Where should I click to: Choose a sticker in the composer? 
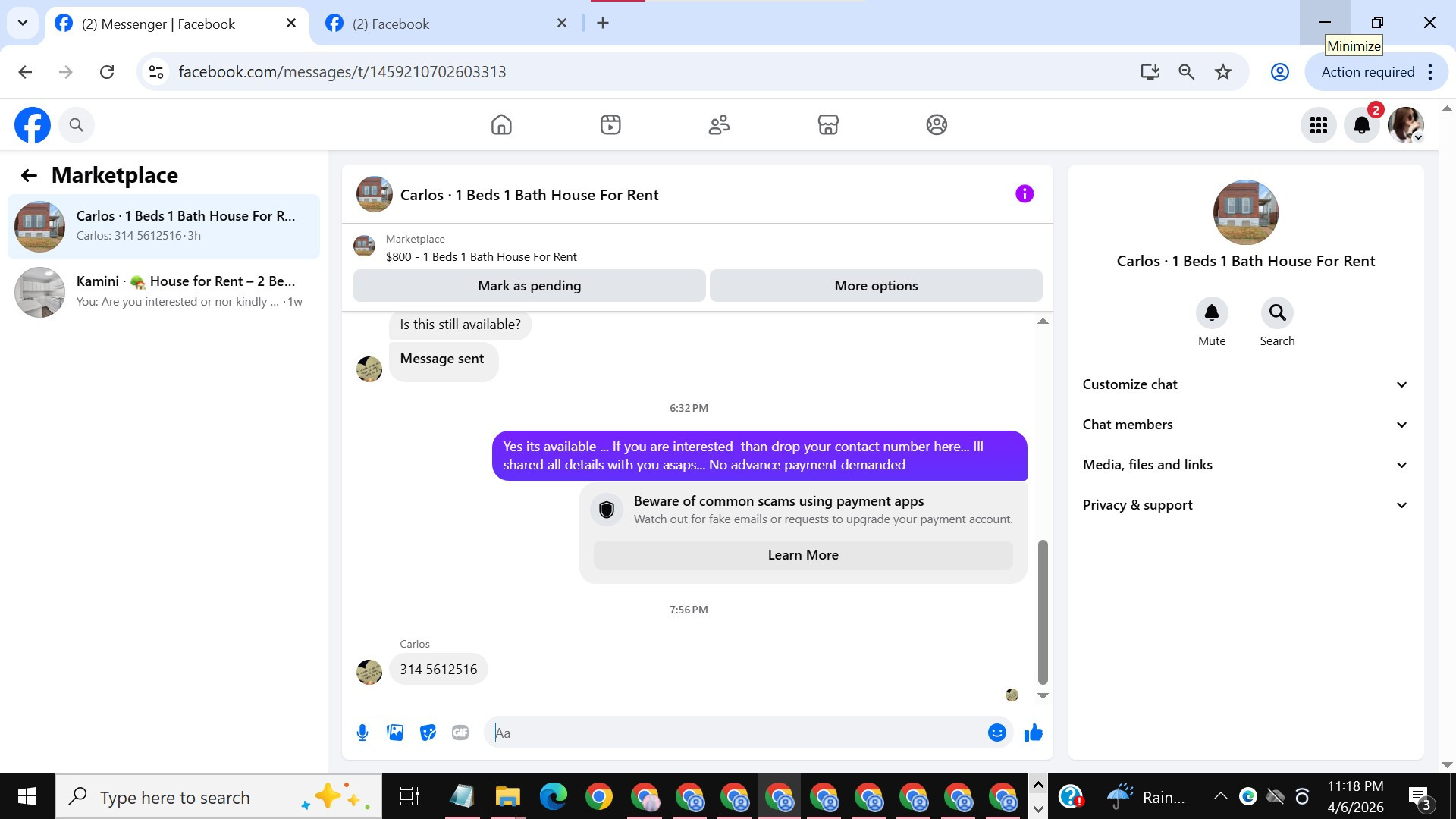428,733
